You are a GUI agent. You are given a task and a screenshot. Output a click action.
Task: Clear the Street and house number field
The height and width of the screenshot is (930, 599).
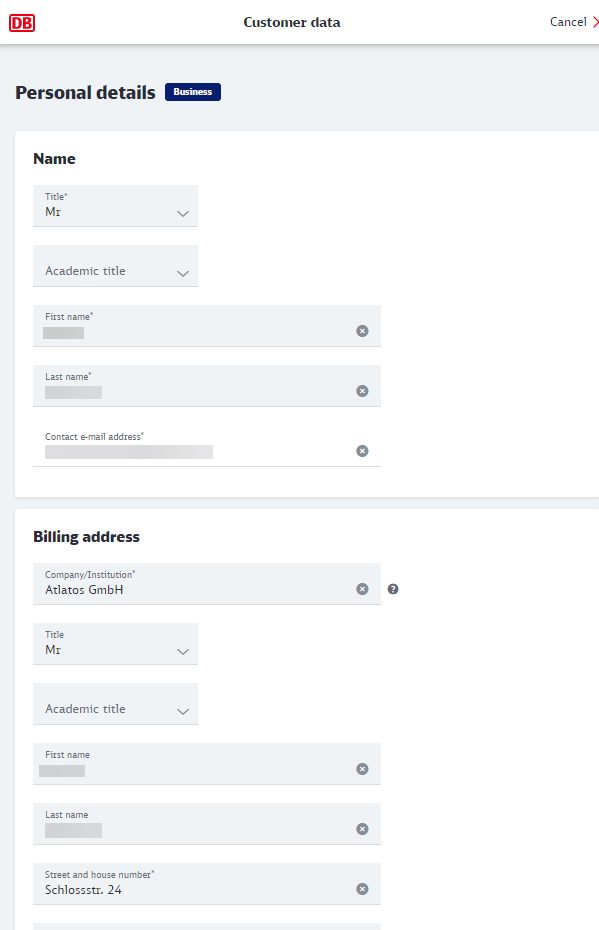(362, 888)
